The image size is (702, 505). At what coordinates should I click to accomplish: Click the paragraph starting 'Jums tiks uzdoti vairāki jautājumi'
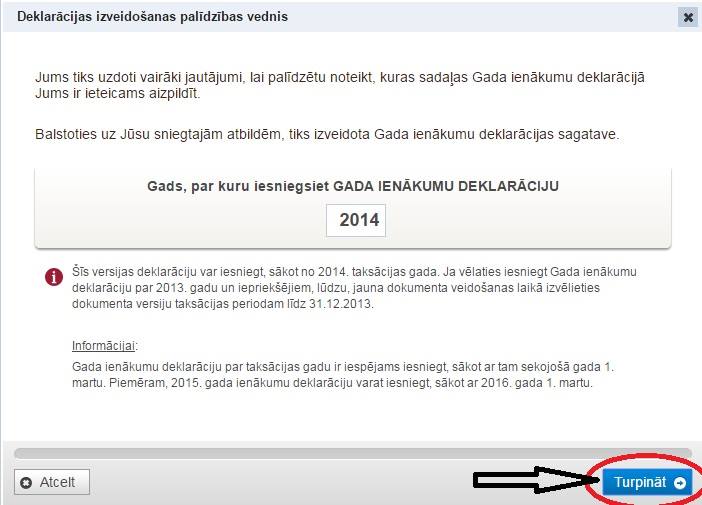pos(340,85)
